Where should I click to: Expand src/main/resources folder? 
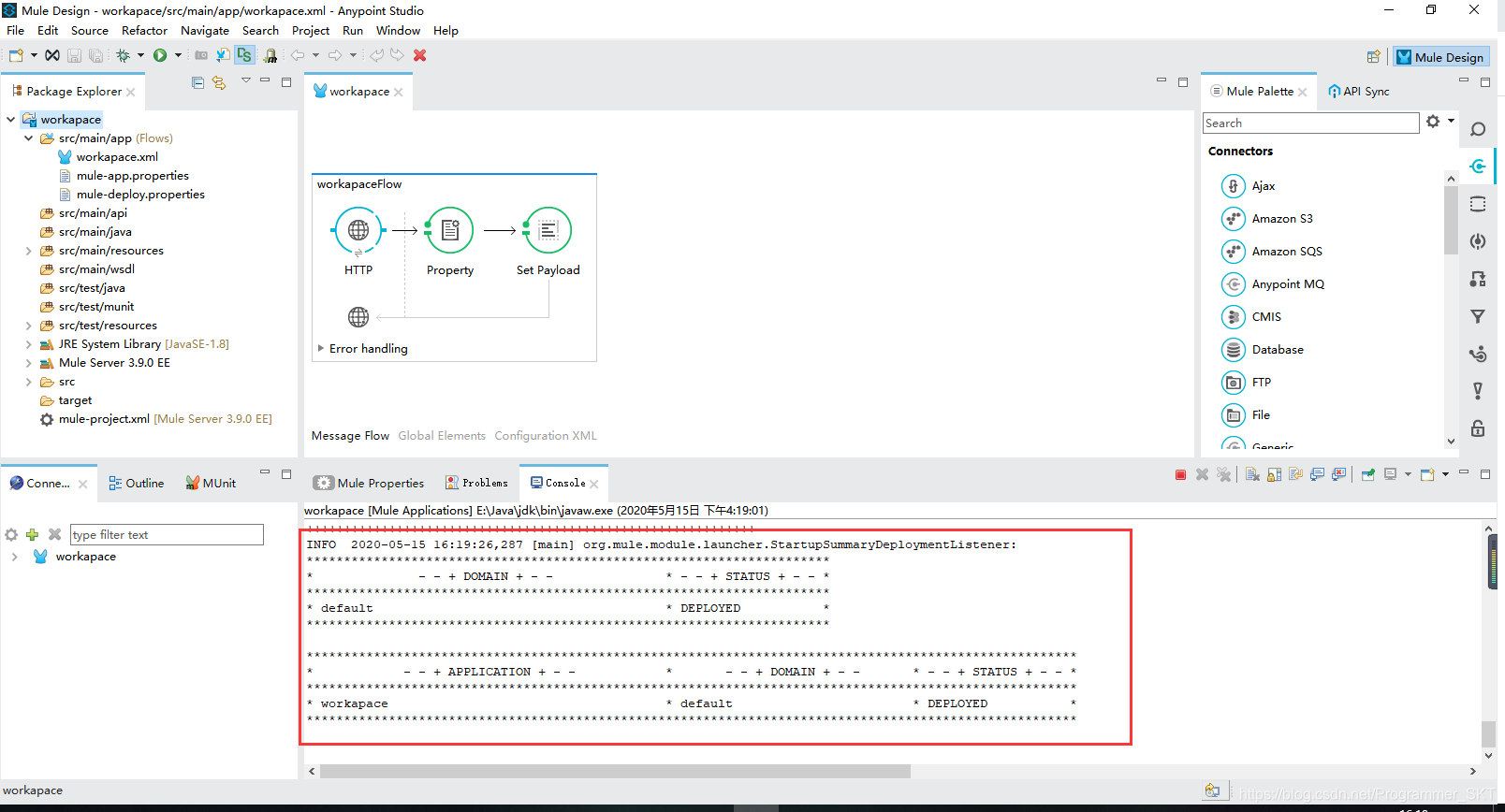[29, 251]
